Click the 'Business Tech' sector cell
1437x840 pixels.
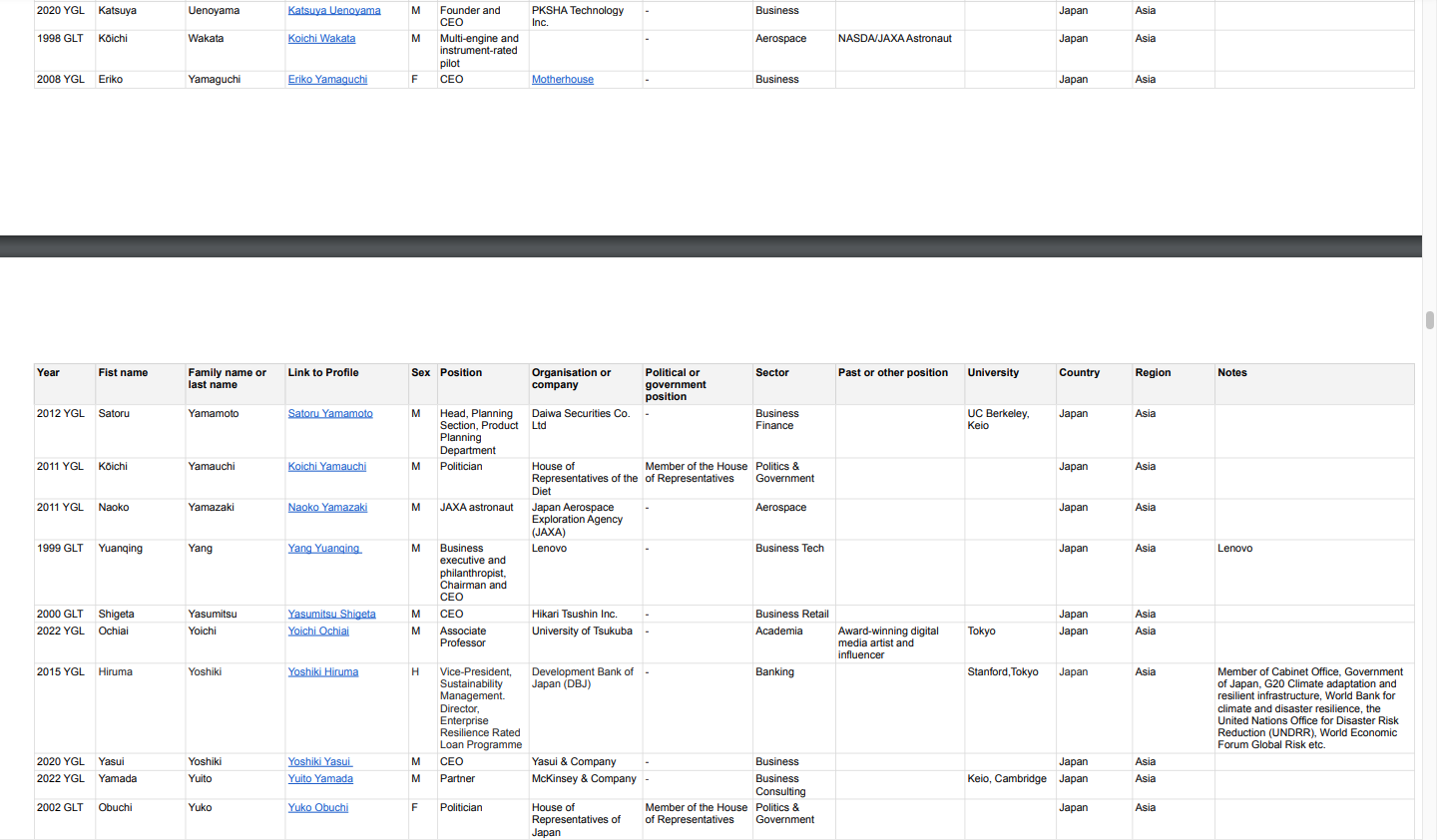(x=794, y=573)
